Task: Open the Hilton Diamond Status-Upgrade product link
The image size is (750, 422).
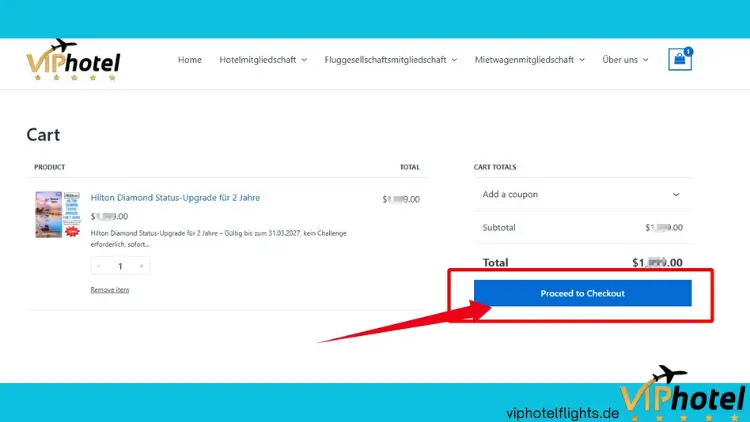Action: (x=175, y=198)
